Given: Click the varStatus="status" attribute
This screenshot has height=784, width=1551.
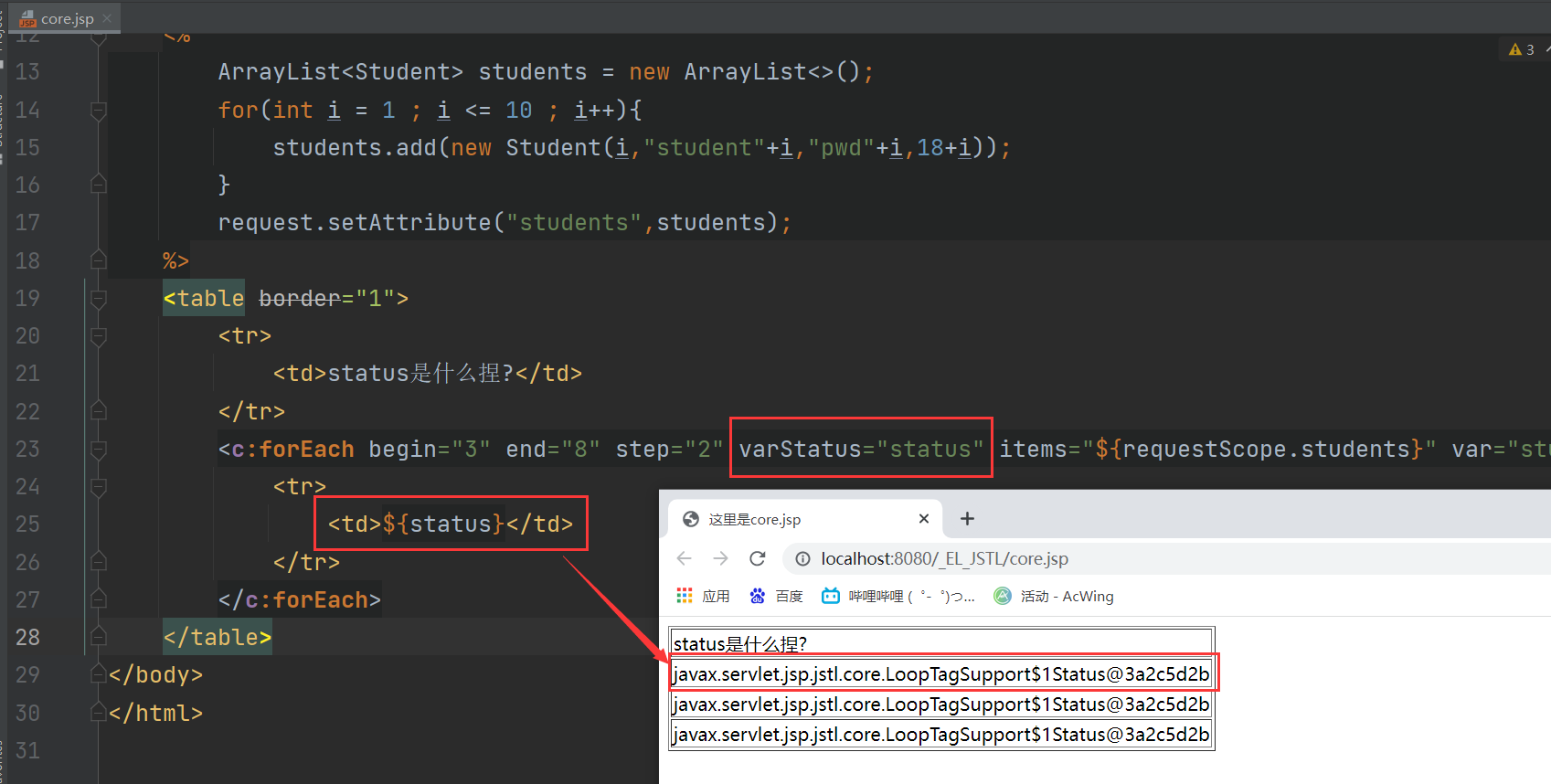Looking at the screenshot, I should [x=861, y=449].
